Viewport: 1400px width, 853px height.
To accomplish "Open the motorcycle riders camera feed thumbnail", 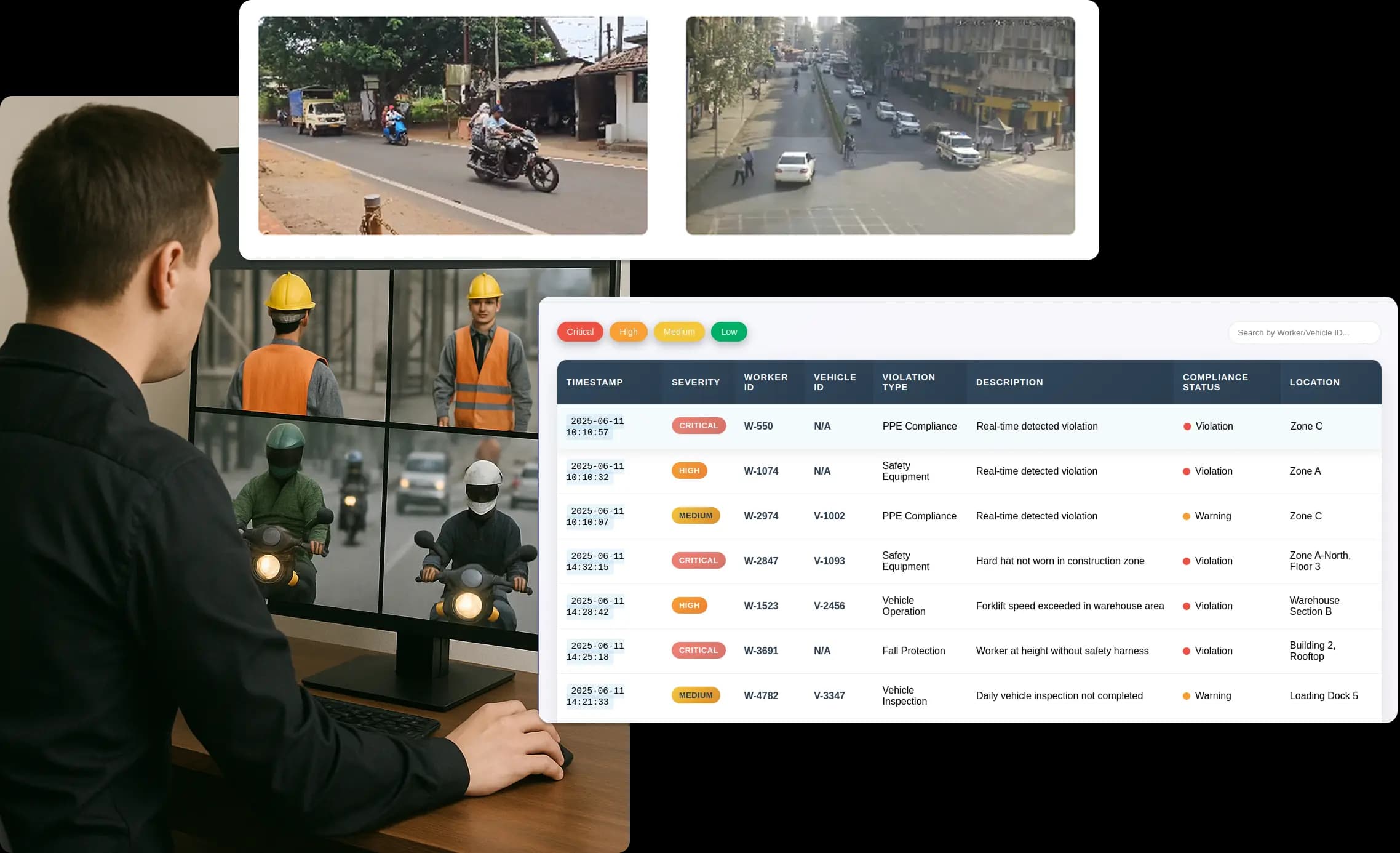I will pos(453,126).
